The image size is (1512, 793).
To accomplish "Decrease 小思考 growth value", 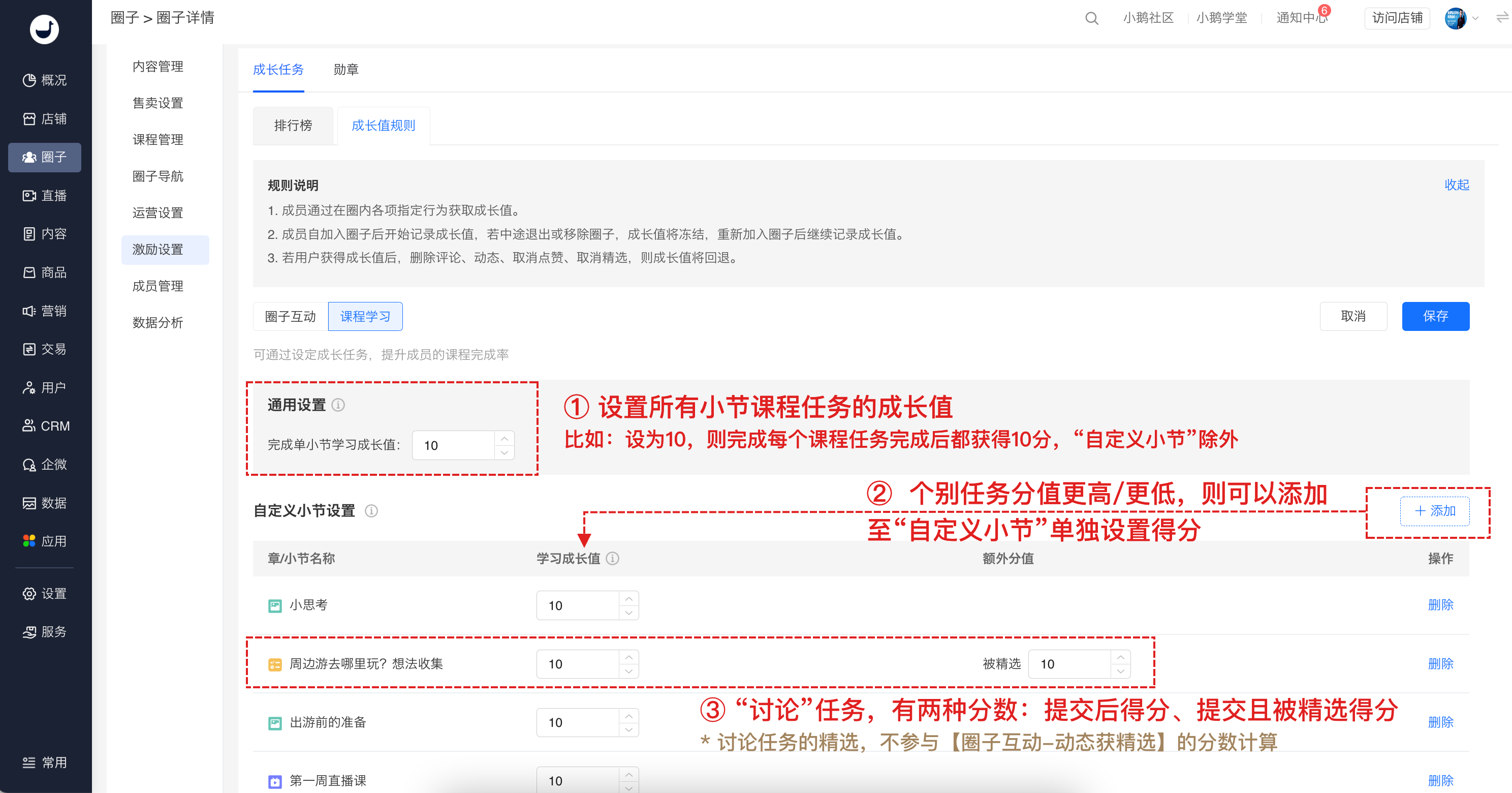I will coord(628,613).
